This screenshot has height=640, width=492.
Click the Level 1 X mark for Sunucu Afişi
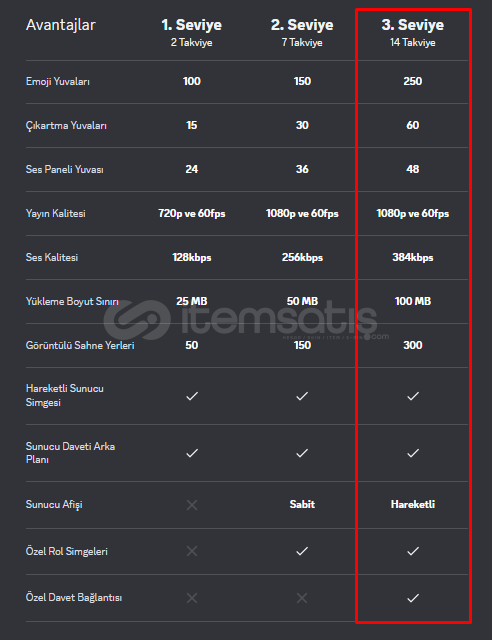pyautogui.click(x=192, y=505)
